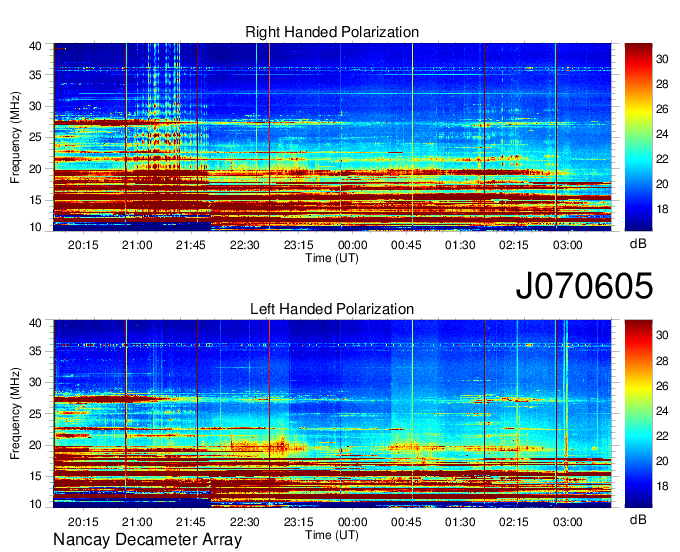Viewport: 680px width, 552px height.
Task: Click the 40 MHz frequency tick of Left Handed plot
Action: (36, 322)
